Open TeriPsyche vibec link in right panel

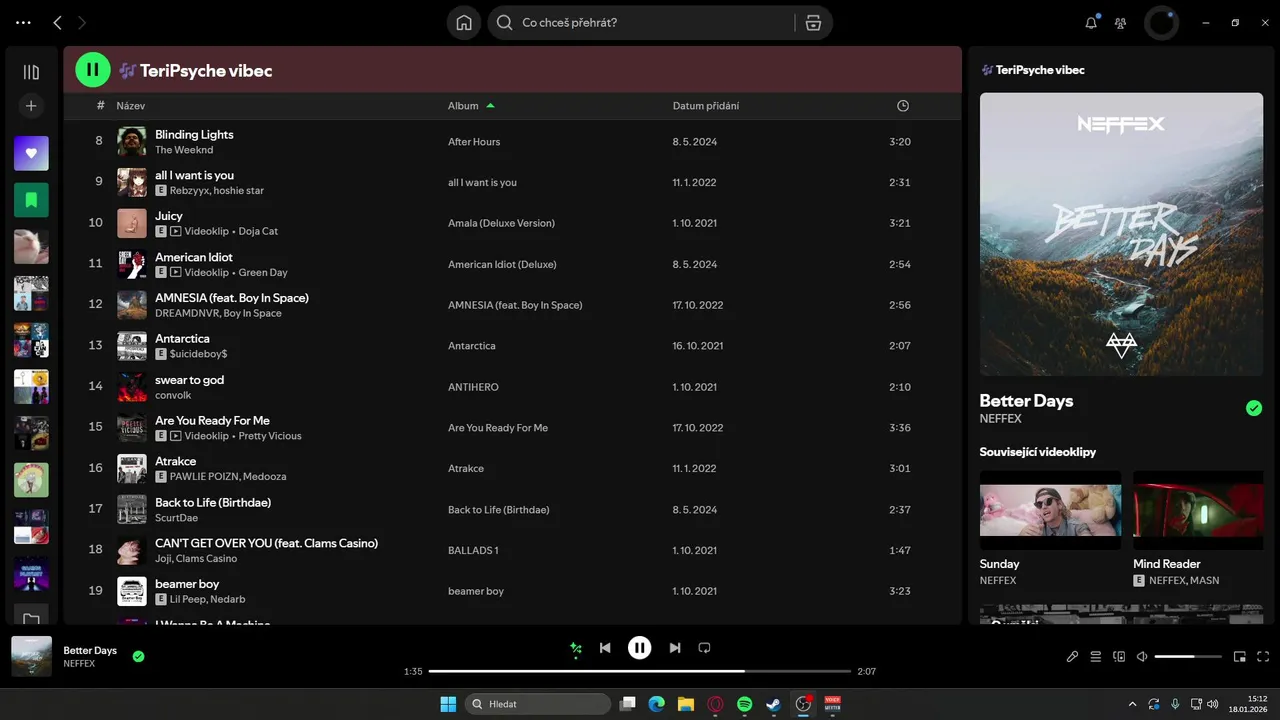pos(1040,70)
